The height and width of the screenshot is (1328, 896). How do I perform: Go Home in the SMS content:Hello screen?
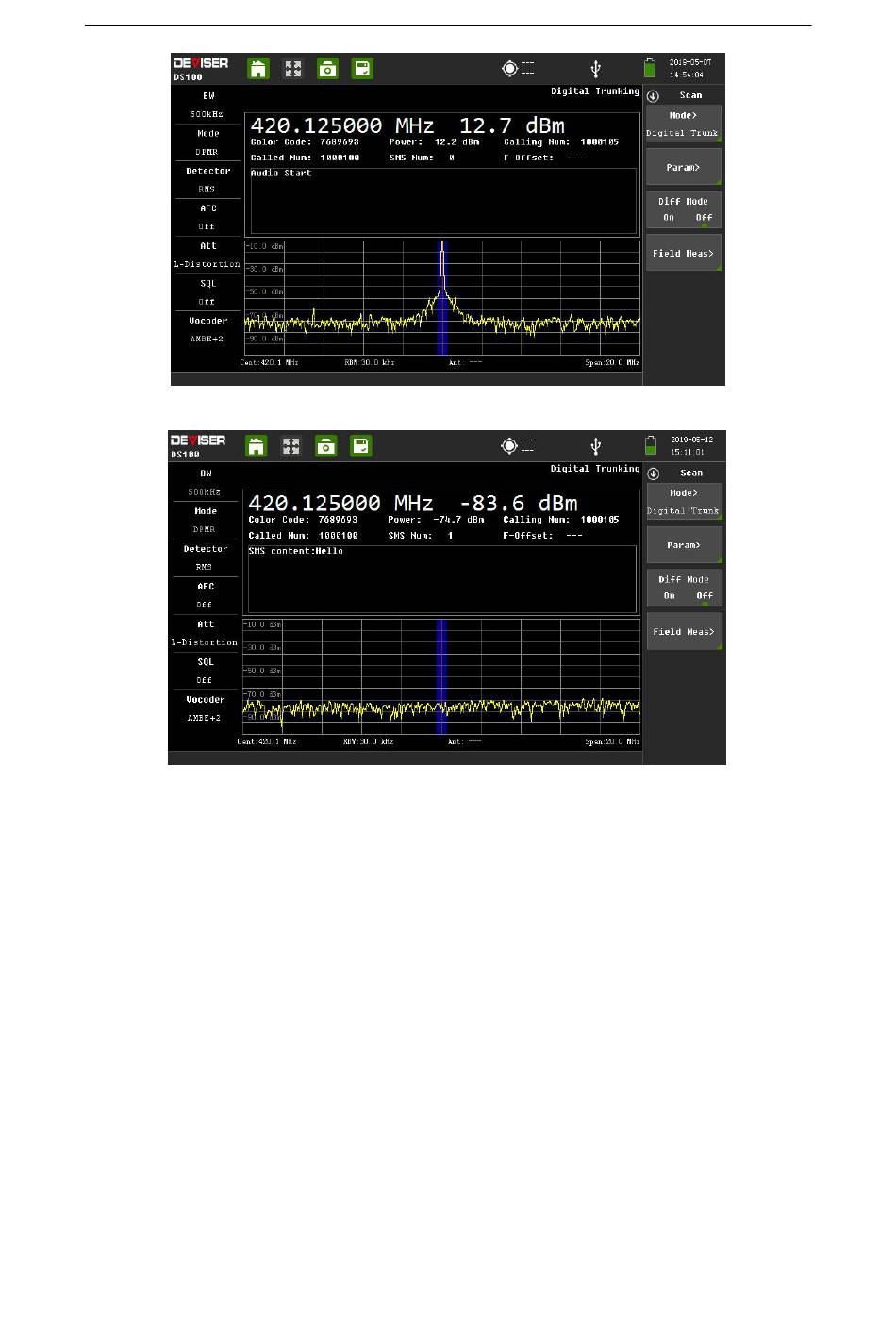257,445
